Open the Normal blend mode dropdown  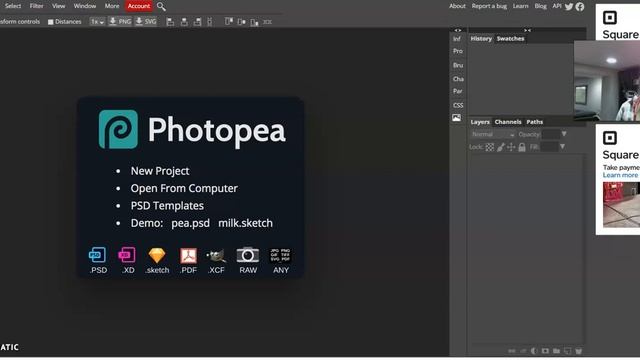[492, 134]
